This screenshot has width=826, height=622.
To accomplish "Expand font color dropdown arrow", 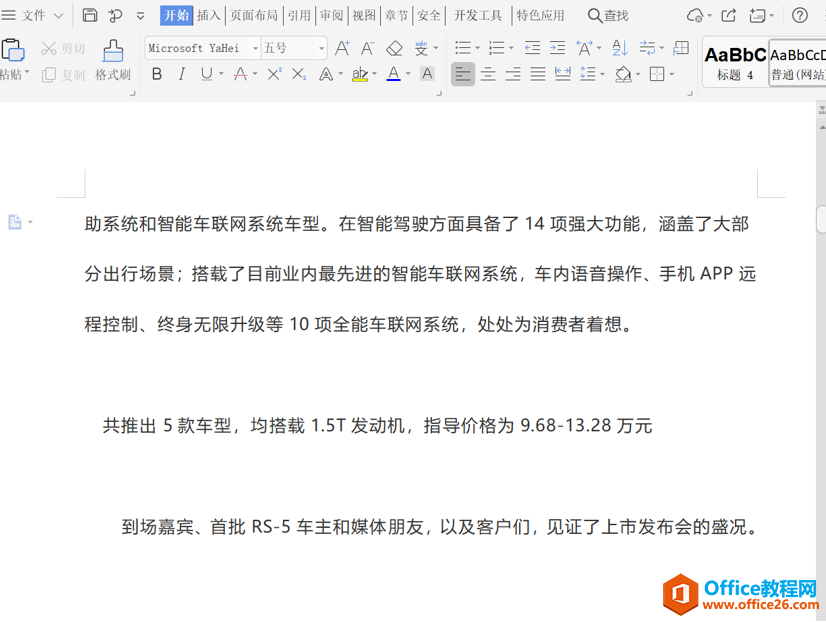I will [408, 74].
